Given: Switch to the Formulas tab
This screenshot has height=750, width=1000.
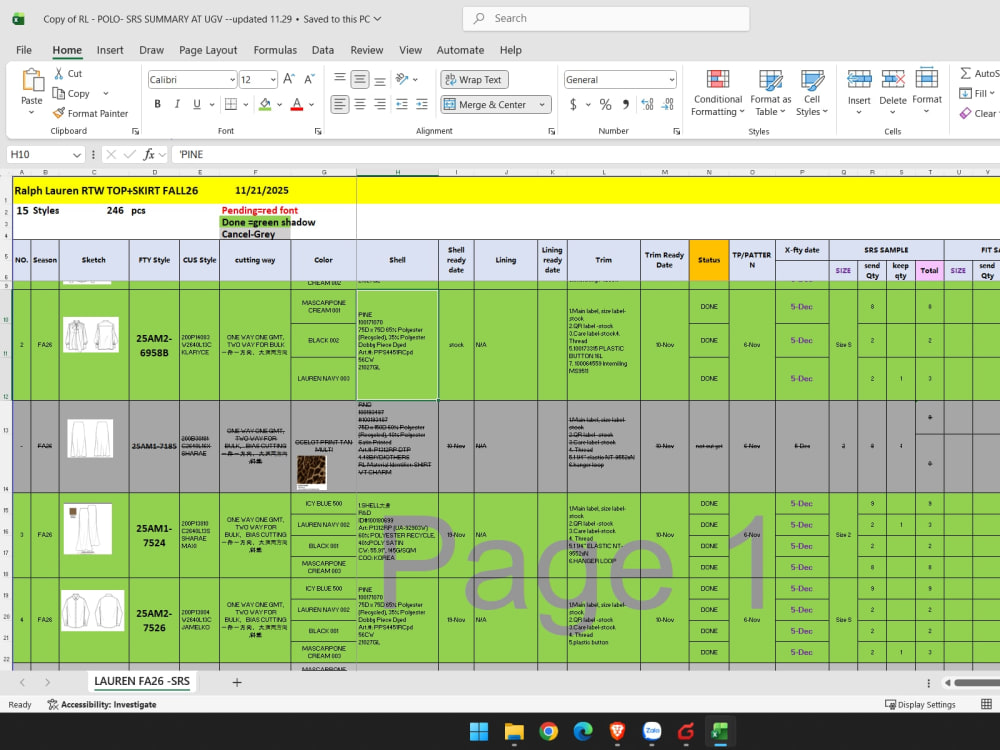Looking at the screenshot, I should (x=275, y=50).
